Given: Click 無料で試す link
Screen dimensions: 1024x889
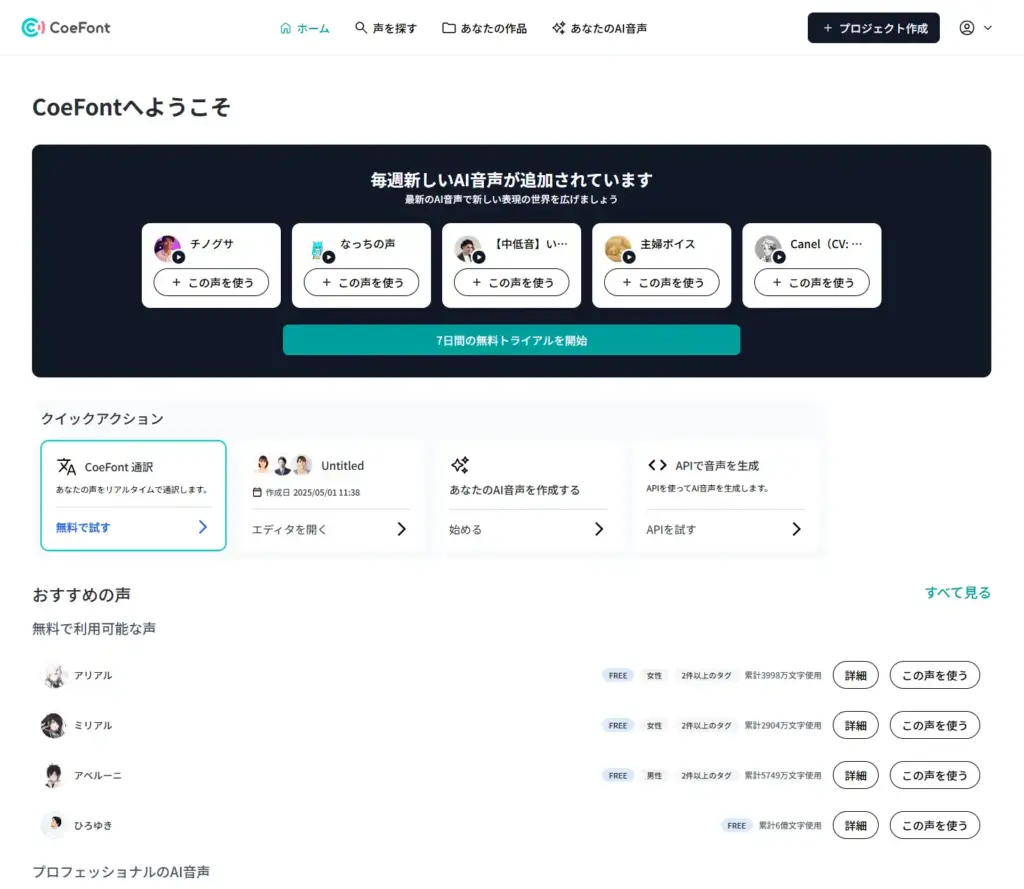Looking at the screenshot, I should (83, 528).
